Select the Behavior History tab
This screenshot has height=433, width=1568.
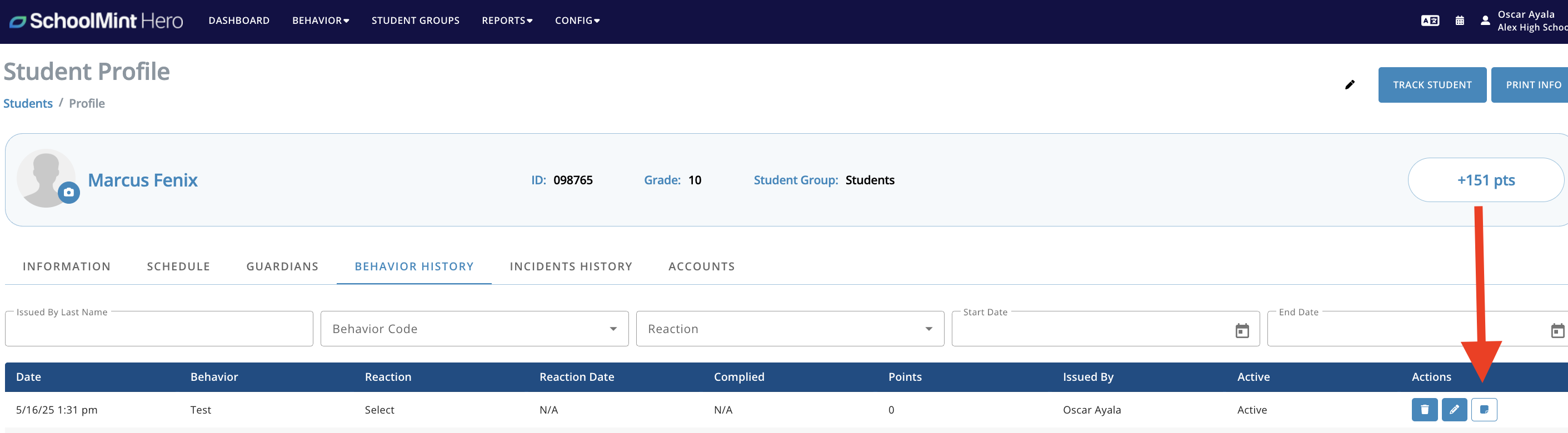click(414, 266)
